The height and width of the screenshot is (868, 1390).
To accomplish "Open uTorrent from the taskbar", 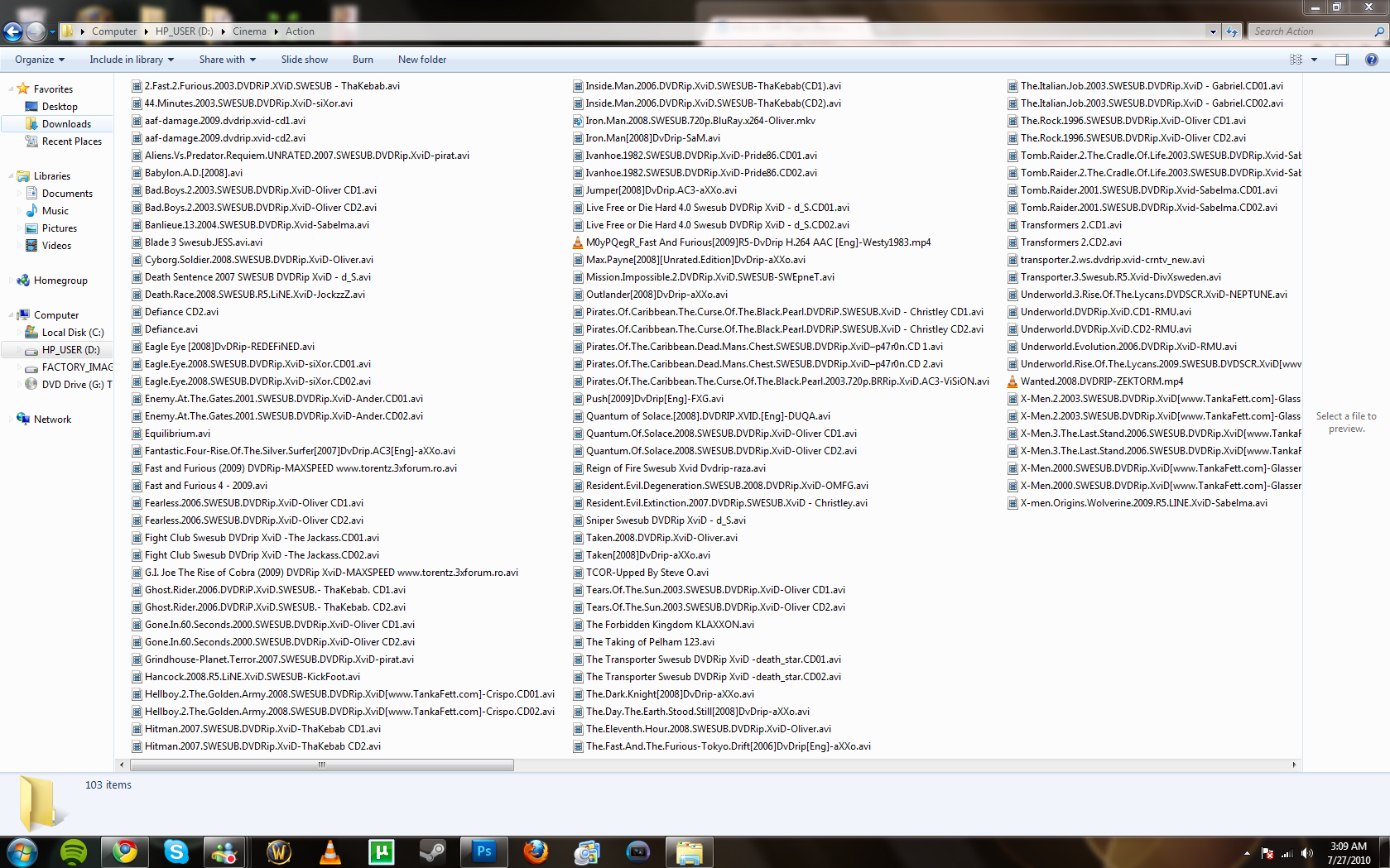I will pyautogui.click(x=382, y=851).
